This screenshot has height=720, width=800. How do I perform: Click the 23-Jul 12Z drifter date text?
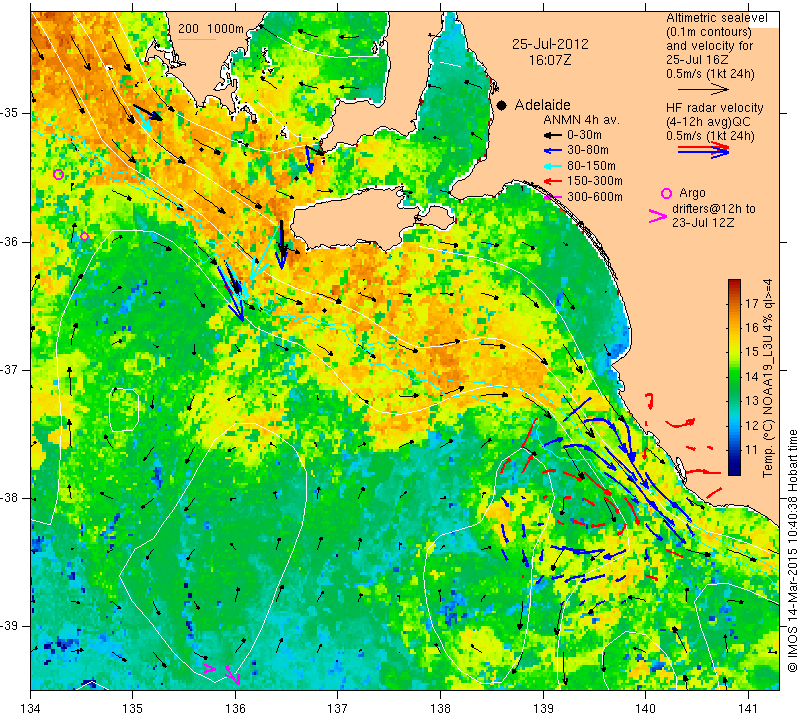pyautogui.click(x=703, y=223)
